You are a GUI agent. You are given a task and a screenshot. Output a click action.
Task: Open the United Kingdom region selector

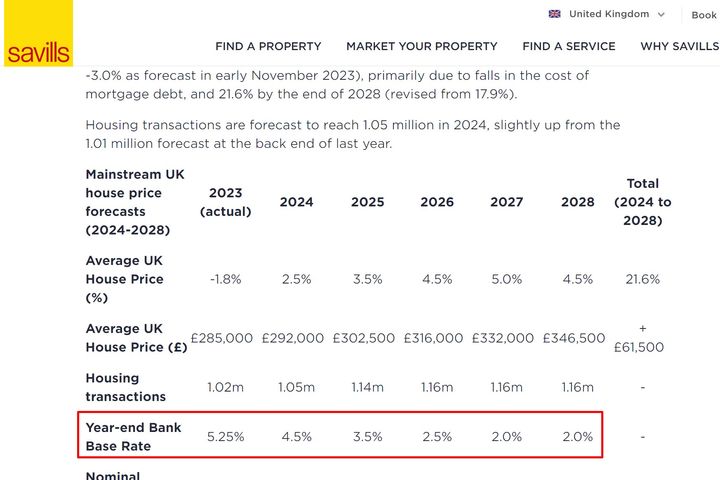(x=608, y=14)
